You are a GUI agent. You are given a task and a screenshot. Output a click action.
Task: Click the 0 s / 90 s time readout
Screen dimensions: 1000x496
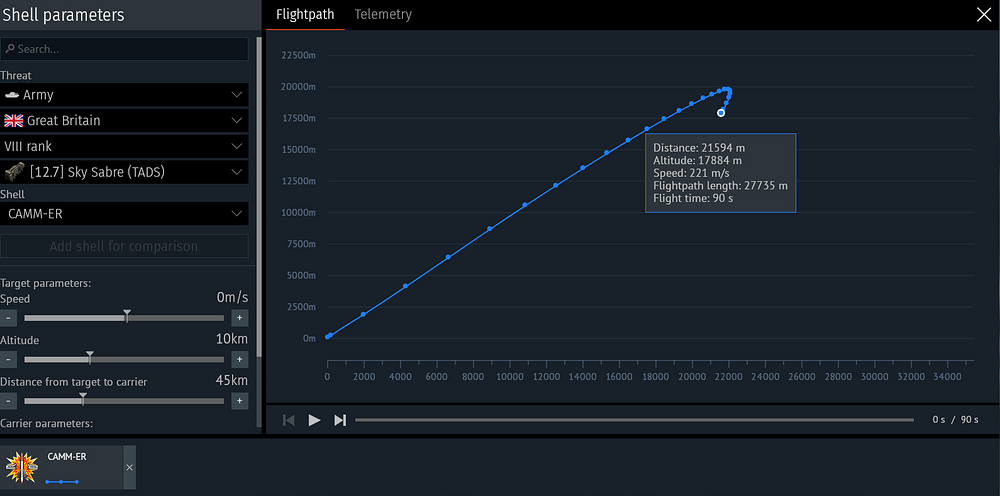(955, 419)
